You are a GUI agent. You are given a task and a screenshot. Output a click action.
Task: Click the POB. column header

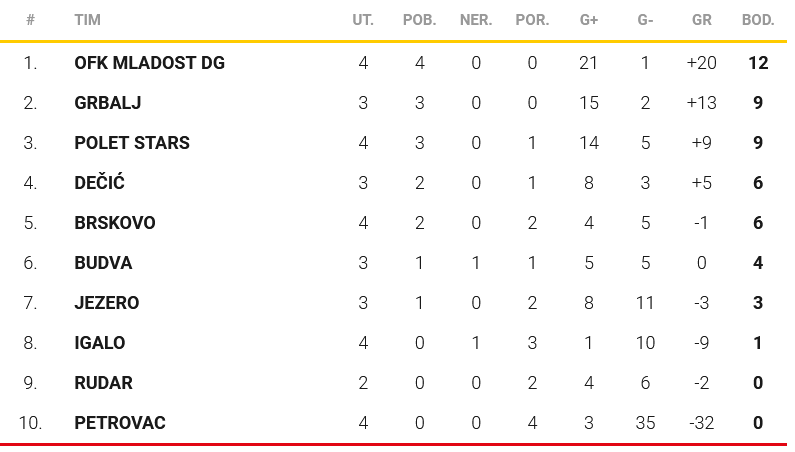coord(419,20)
